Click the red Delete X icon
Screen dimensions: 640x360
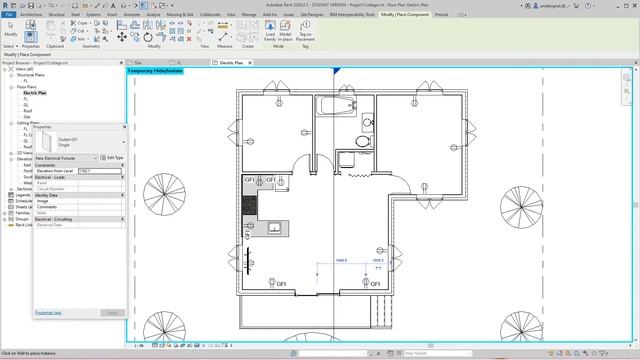point(189,39)
